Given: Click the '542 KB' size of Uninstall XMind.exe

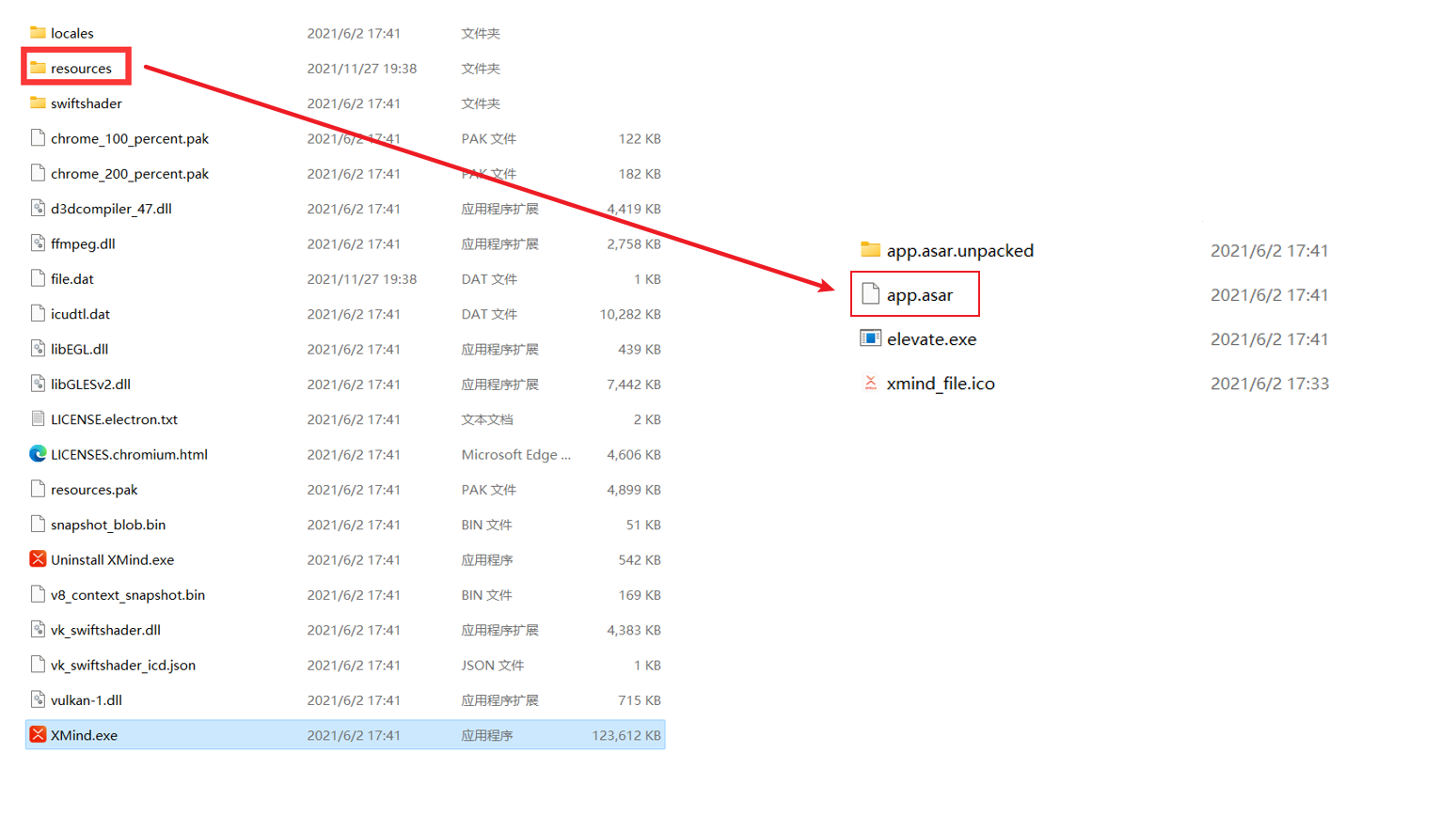Looking at the screenshot, I should pyautogui.click(x=640, y=559).
